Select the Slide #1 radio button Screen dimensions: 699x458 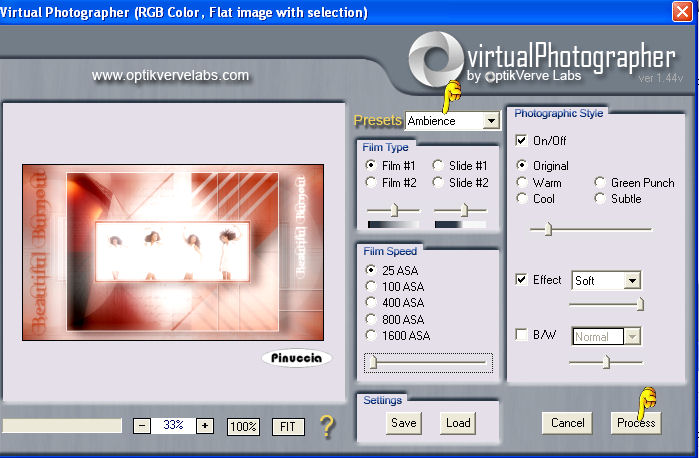click(x=438, y=165)
